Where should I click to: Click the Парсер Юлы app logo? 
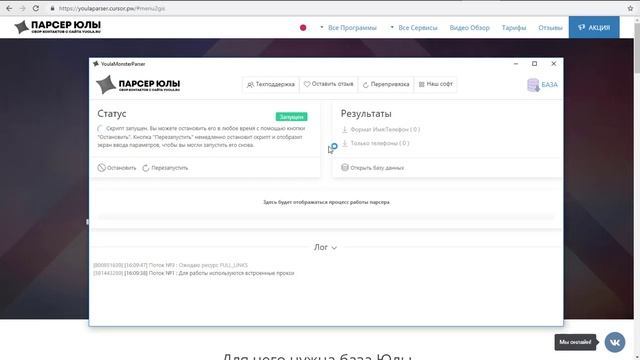138,84
